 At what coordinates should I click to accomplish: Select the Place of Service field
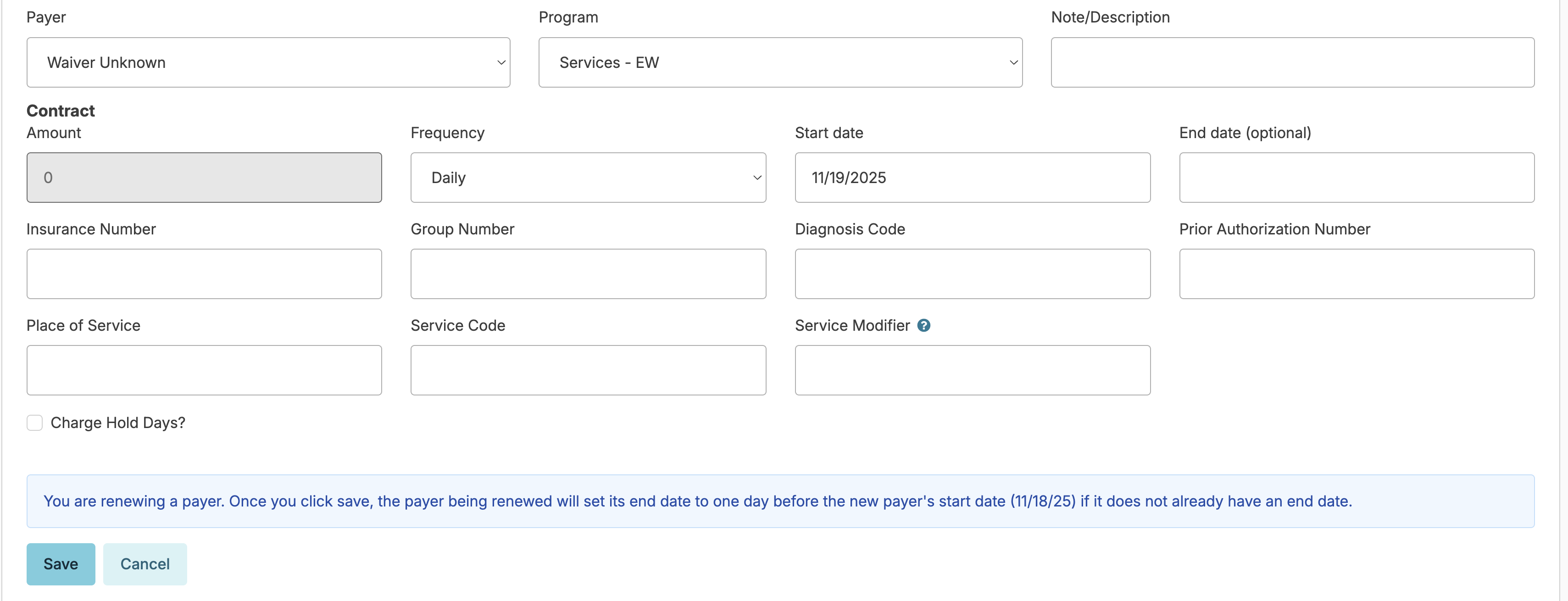point(204,370)
